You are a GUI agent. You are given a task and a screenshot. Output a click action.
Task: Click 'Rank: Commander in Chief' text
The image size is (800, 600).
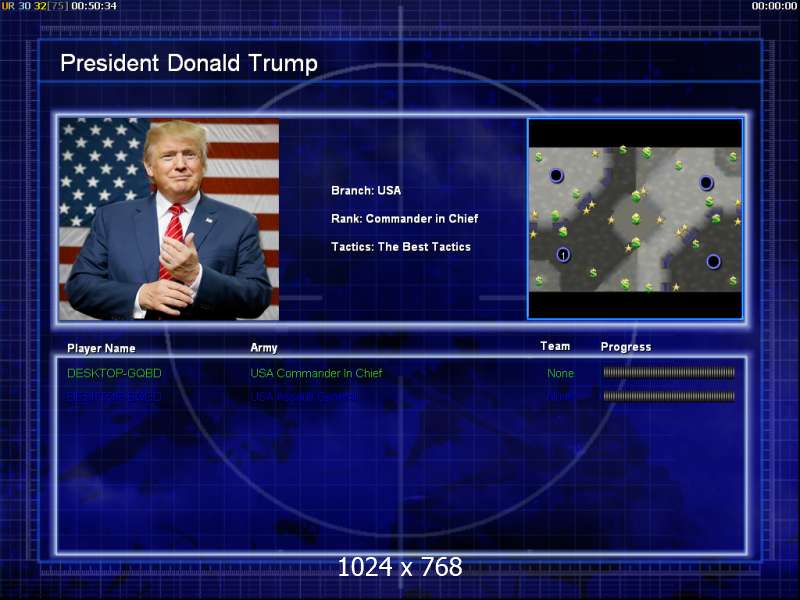coord(405,219)
